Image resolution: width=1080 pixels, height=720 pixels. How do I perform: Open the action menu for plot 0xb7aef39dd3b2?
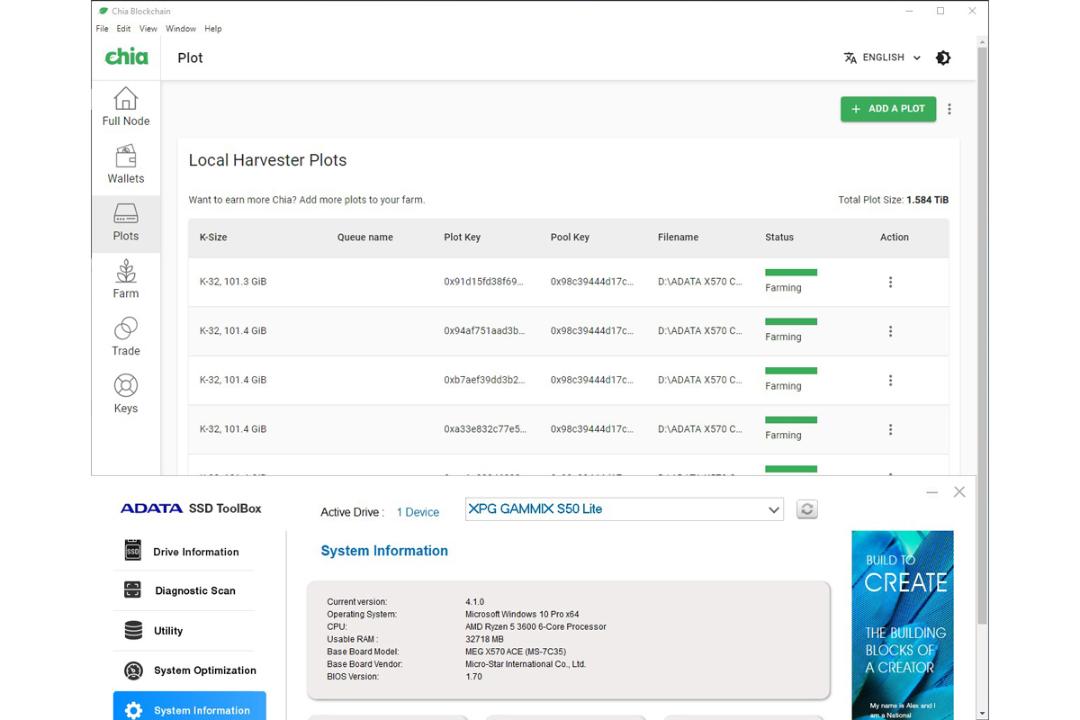[891, 380]
